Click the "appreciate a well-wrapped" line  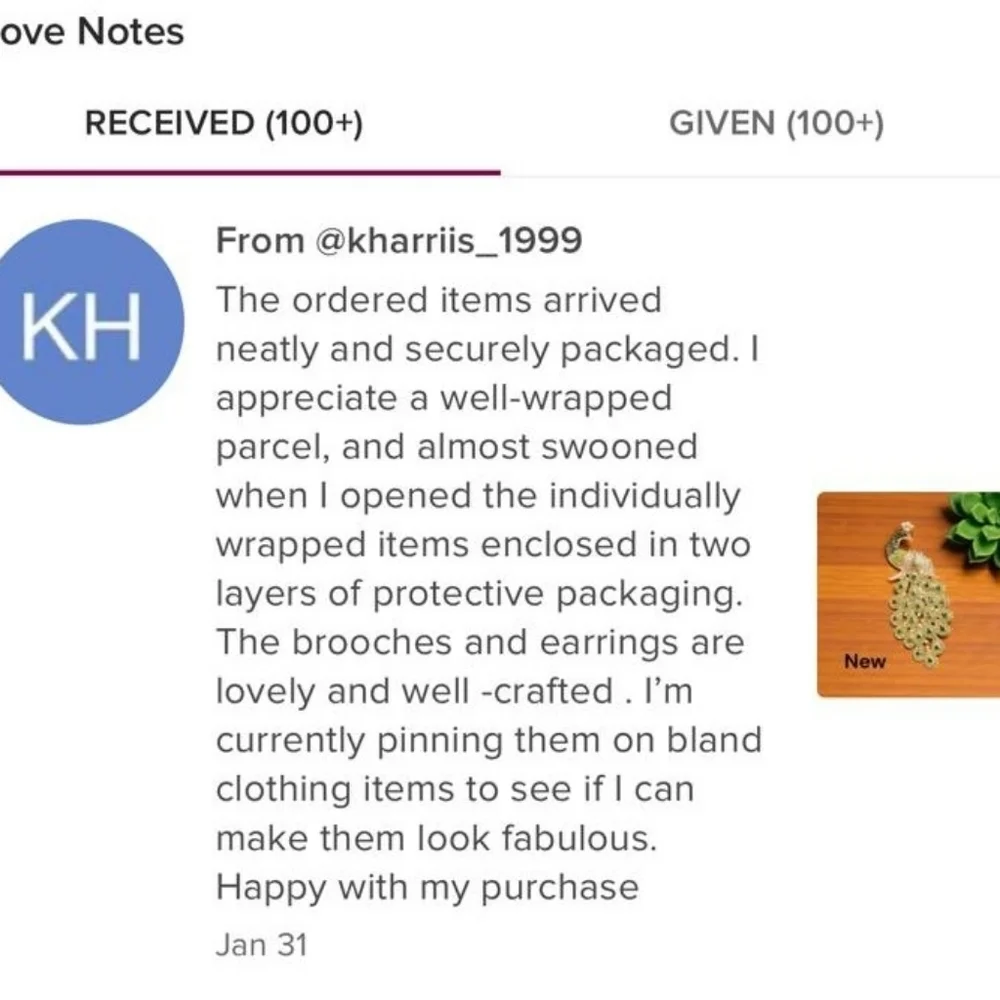[x=444, y=398]
